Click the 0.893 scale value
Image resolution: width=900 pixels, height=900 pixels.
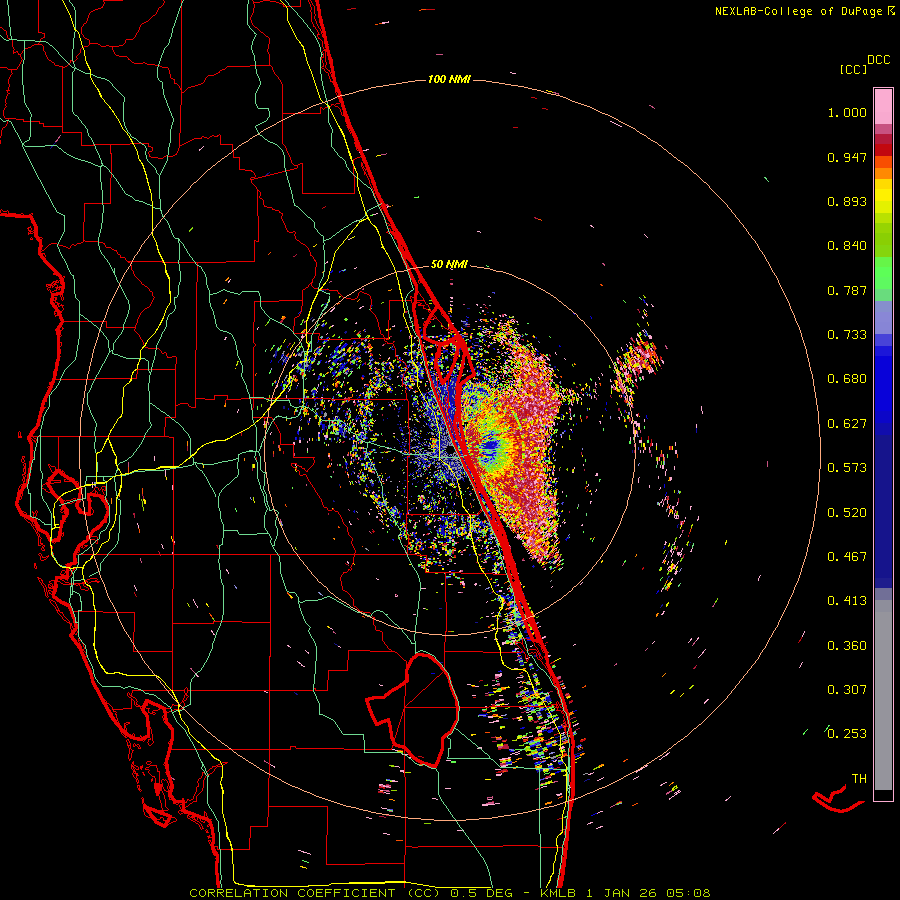pyautogui.click(x=847, y=201)
